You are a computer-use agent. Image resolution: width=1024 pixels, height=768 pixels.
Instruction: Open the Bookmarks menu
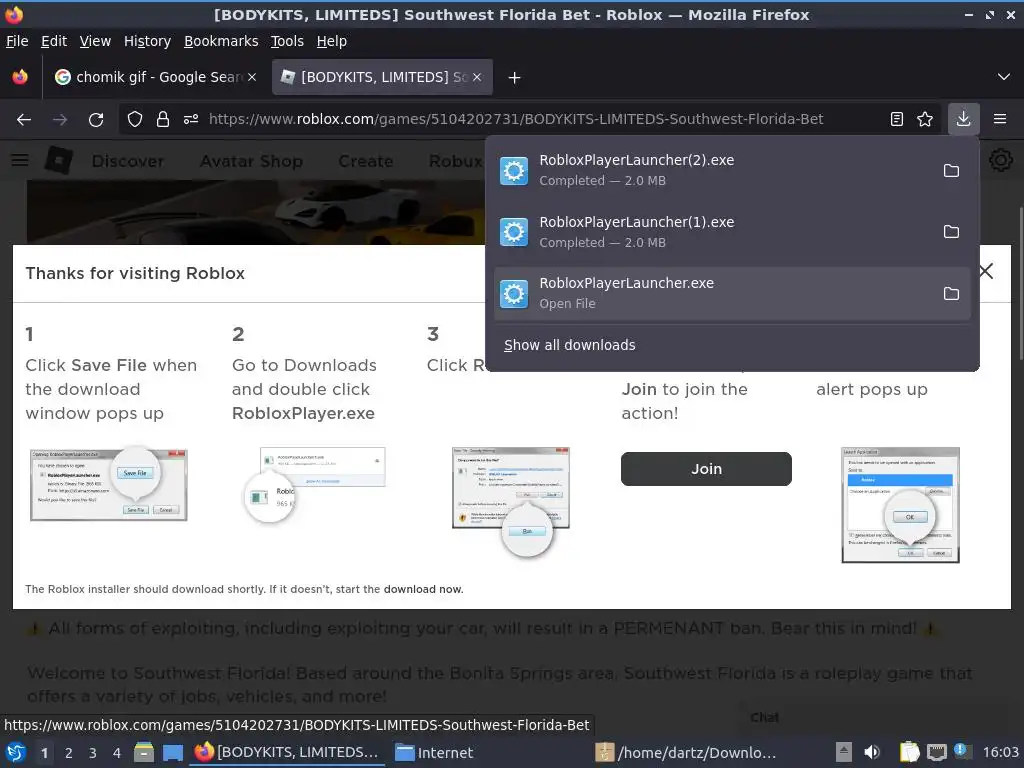point(221,41)
